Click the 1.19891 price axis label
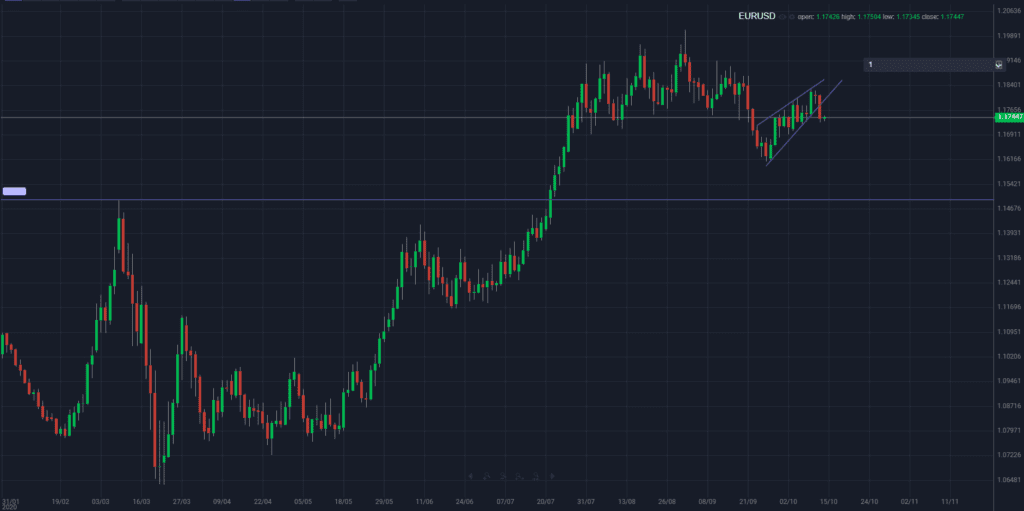Screen dimensions: 1024x511 1009,35
